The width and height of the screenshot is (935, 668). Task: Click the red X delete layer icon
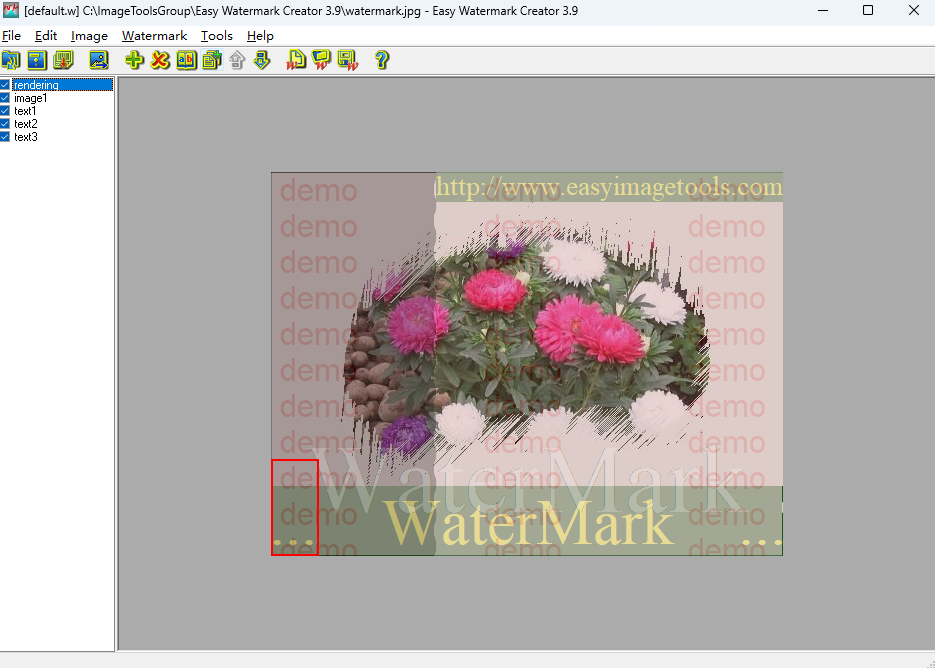tap(160, 61)
